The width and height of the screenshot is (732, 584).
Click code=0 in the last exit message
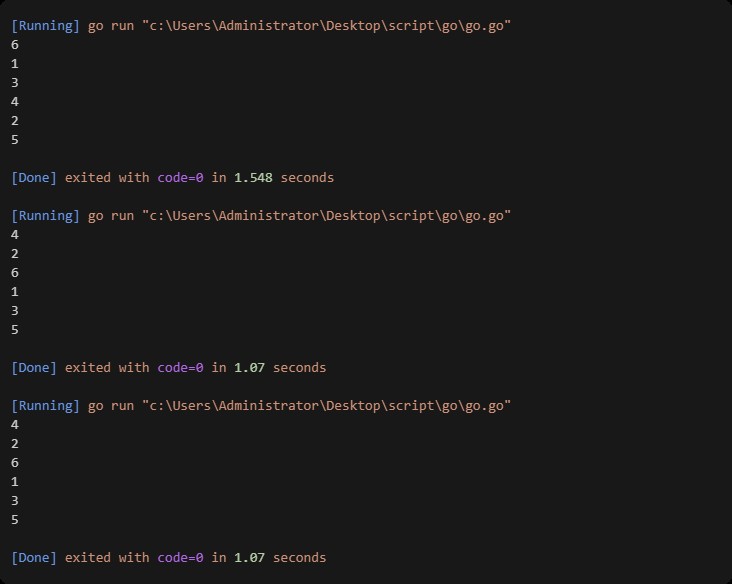(180, 558)
